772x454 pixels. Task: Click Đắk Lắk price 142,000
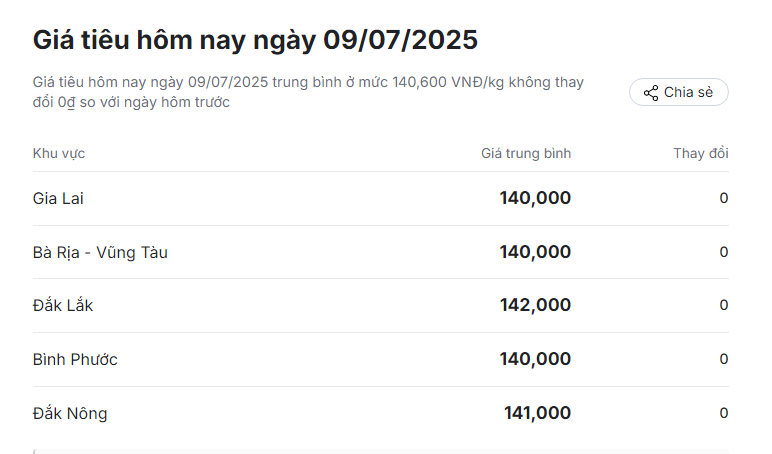[x=535, y=305]
